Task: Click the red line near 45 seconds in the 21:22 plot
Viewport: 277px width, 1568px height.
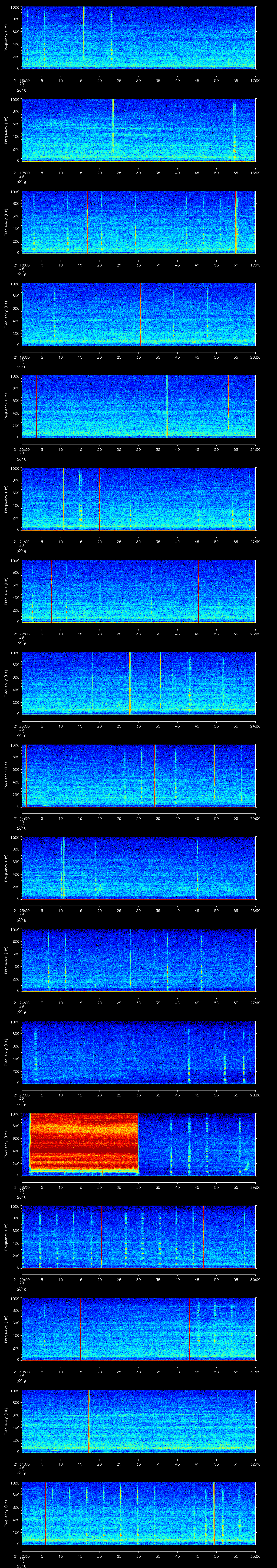Action: pos(199,591)
